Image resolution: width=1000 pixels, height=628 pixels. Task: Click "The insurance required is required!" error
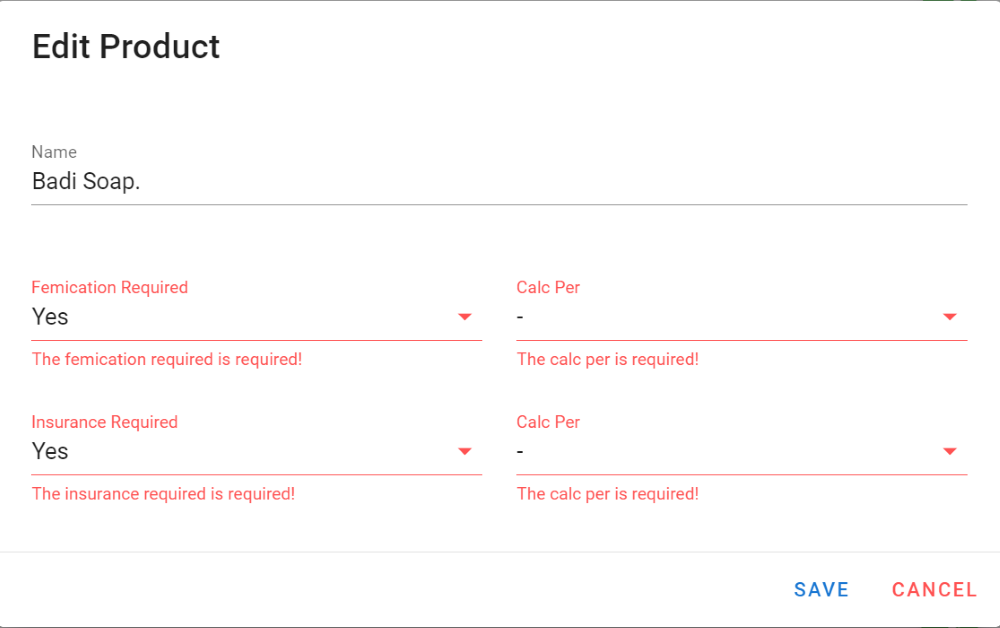163,494
